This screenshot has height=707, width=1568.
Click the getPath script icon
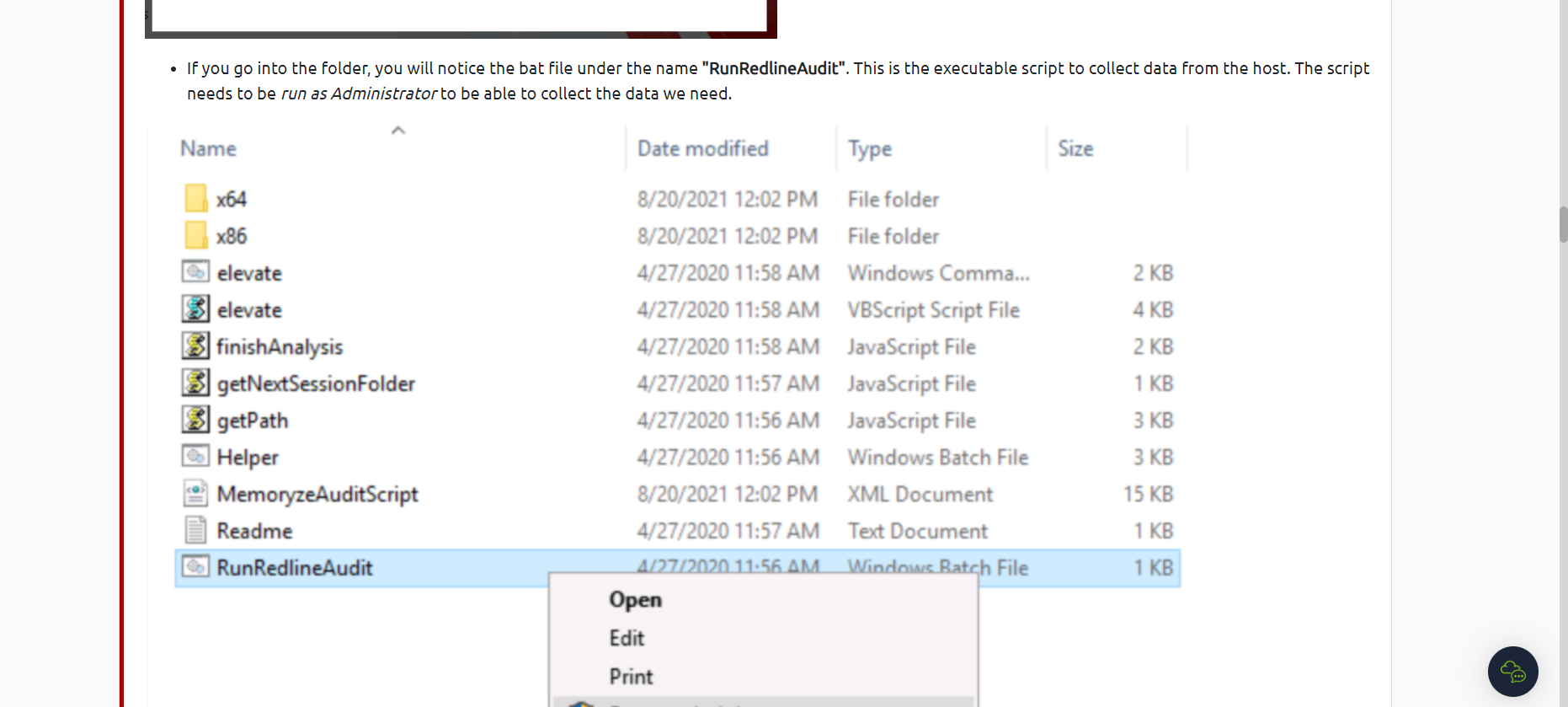pyautogui.click(x=195, y=420)
